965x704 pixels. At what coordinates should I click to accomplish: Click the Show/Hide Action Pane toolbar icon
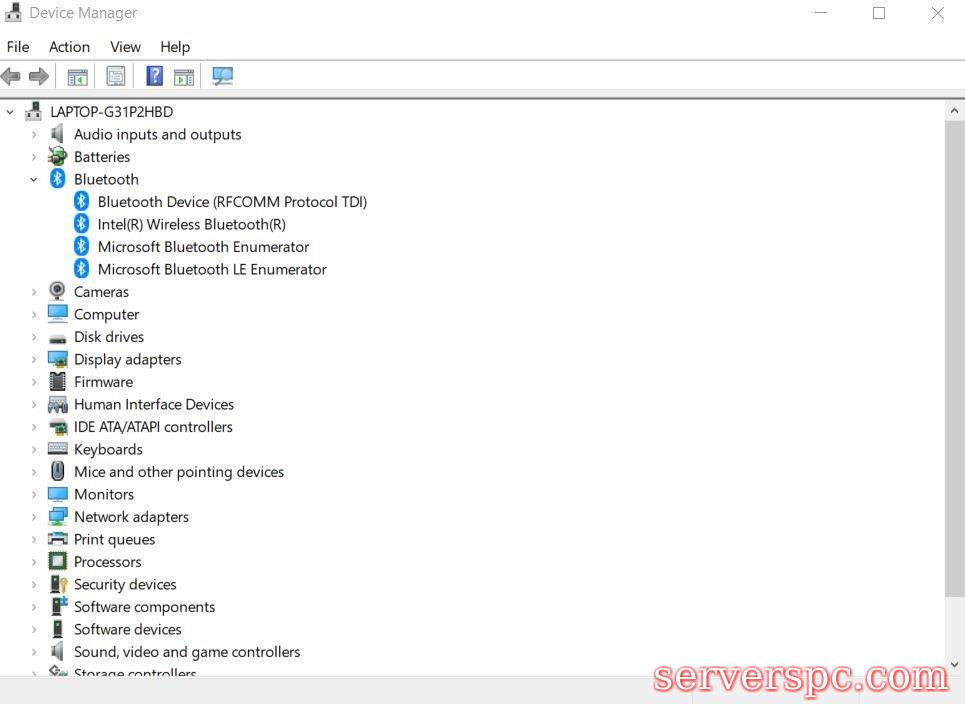[x=184, y=76]
